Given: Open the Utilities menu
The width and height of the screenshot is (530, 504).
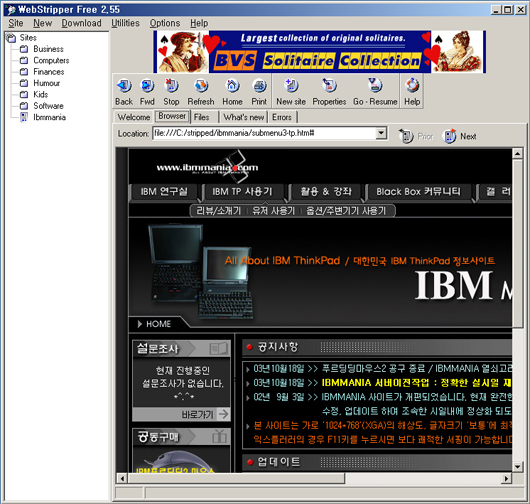Looking at the screenshot, I should click(x=125, y=23).
